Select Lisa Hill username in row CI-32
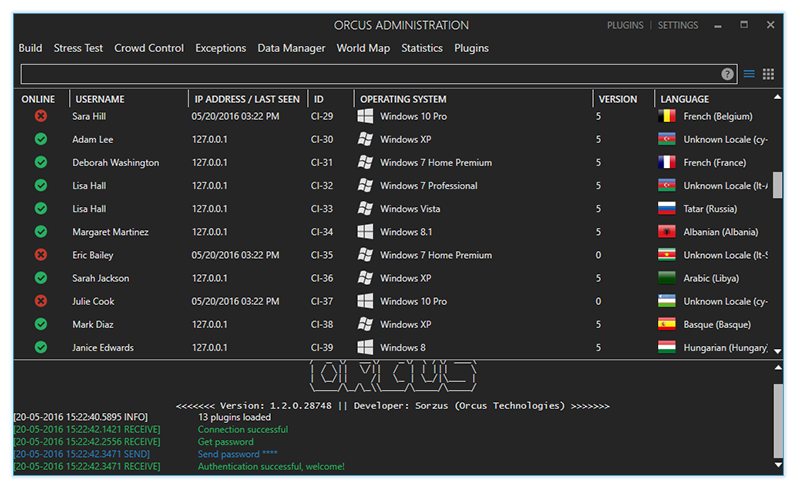Image resolution: width=800 pixels, height=492 pixels. pyautogui.click(x=89, y=185)
